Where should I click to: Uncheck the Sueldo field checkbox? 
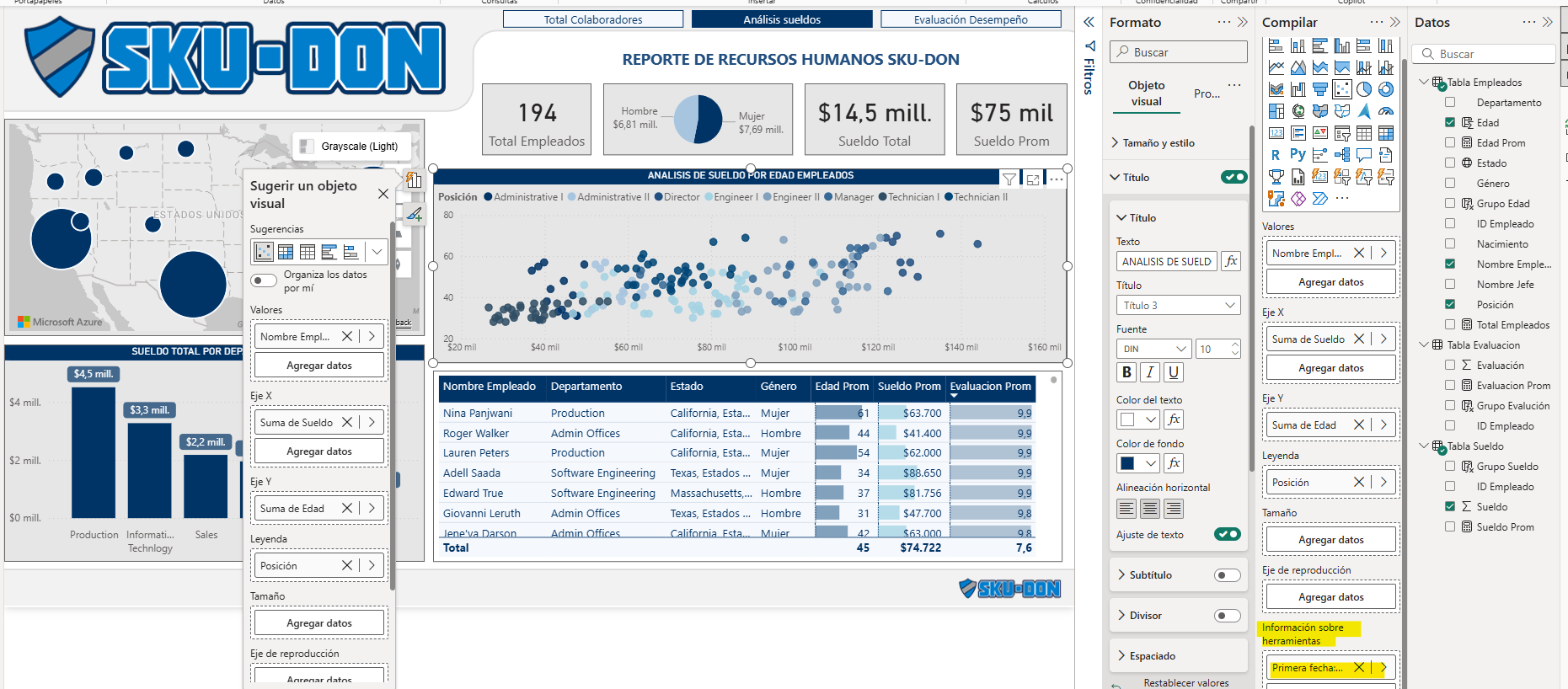pos(1450,507)
